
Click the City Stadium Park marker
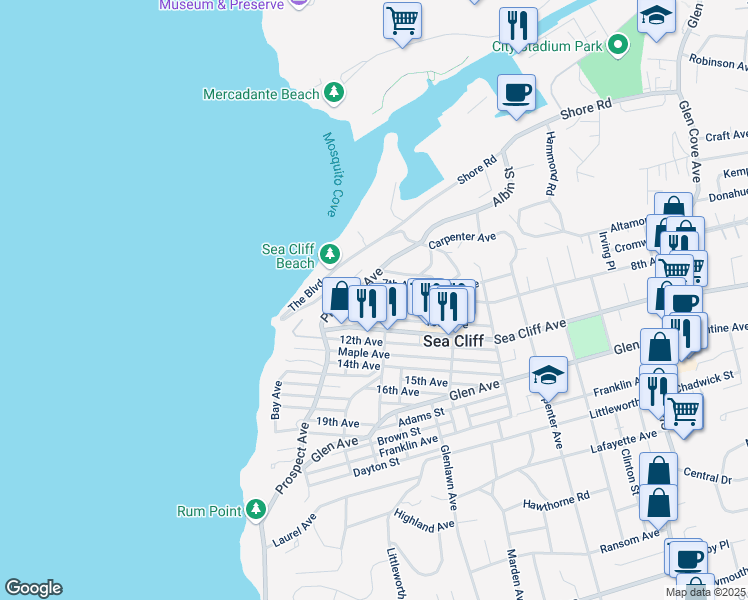pyautogui.click(x=618, y=46)
